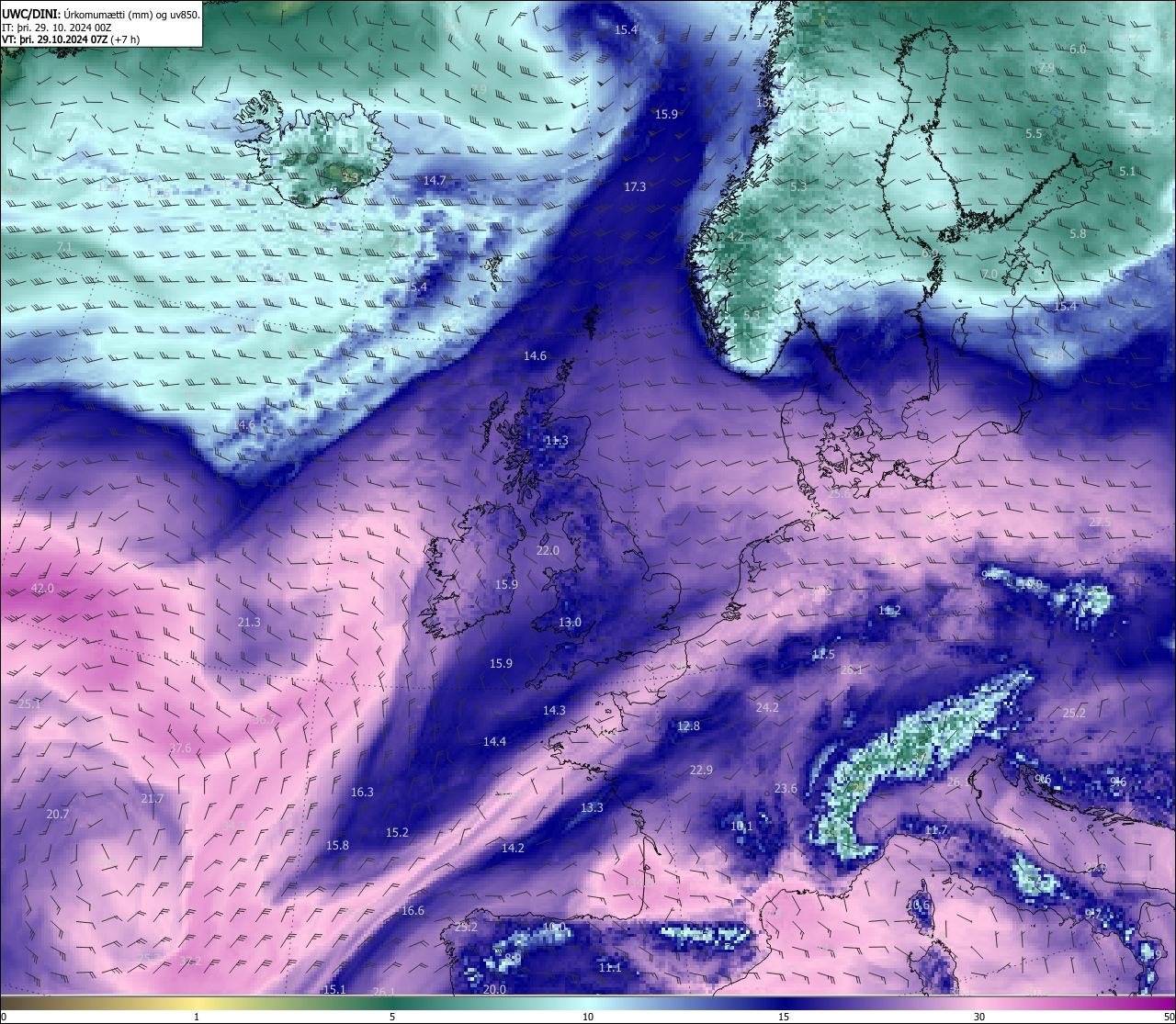The height and width of the screenshot is (1024, 1176).
Task: Click the 14.6 value north of Scotland
Action: (x=535, y=355)
